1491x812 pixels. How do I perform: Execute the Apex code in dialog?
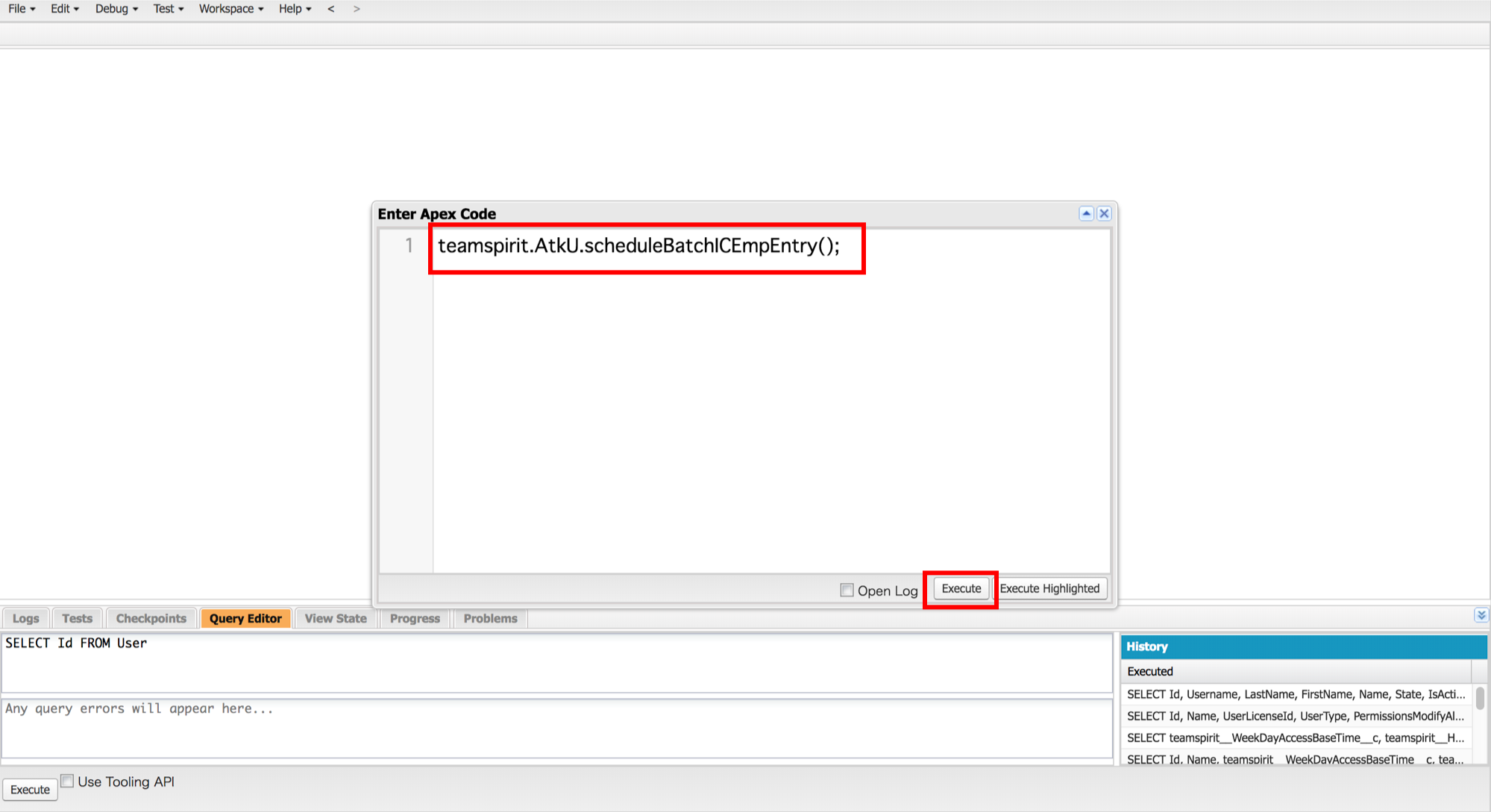961,588
